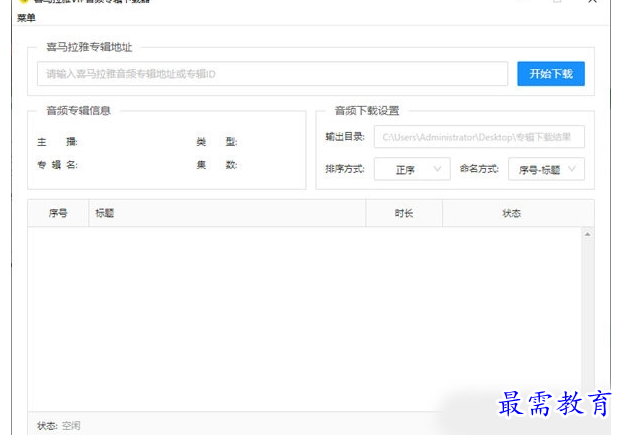Click the 状态: 空闲 status text
This screenshot has width=620, height=435.
[x=59, y=426]
